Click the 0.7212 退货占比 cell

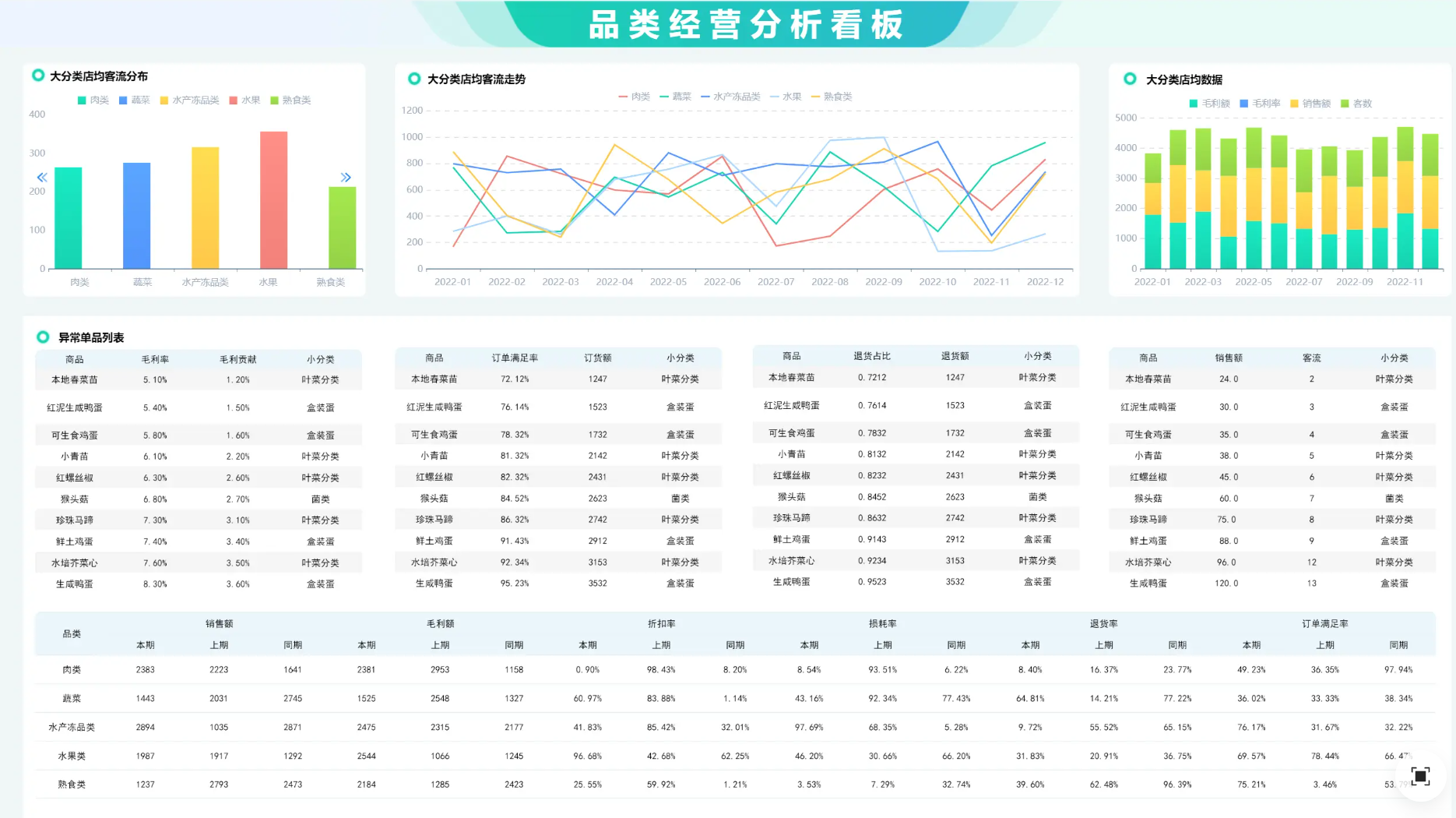tap(872, 378)
